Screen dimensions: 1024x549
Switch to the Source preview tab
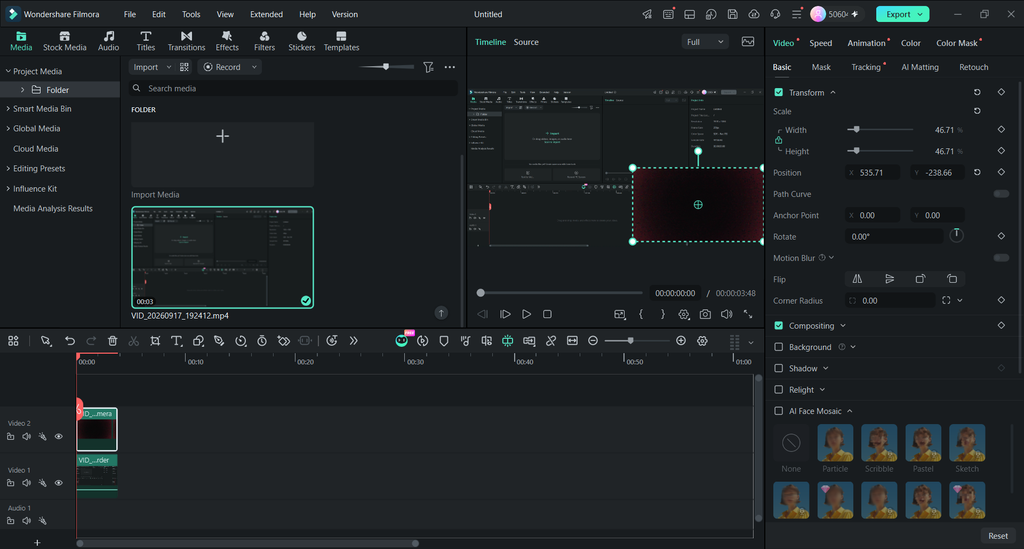click(x=526, y=42)
